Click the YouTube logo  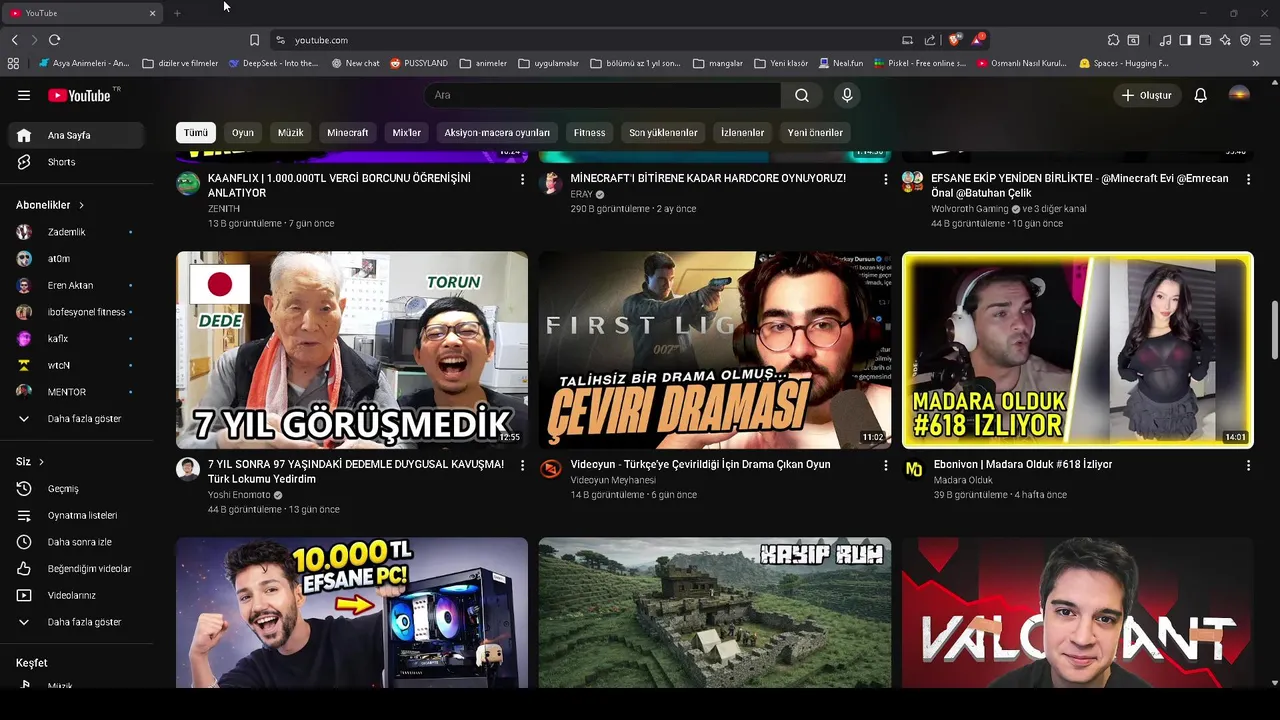click(x=79, y=95)
